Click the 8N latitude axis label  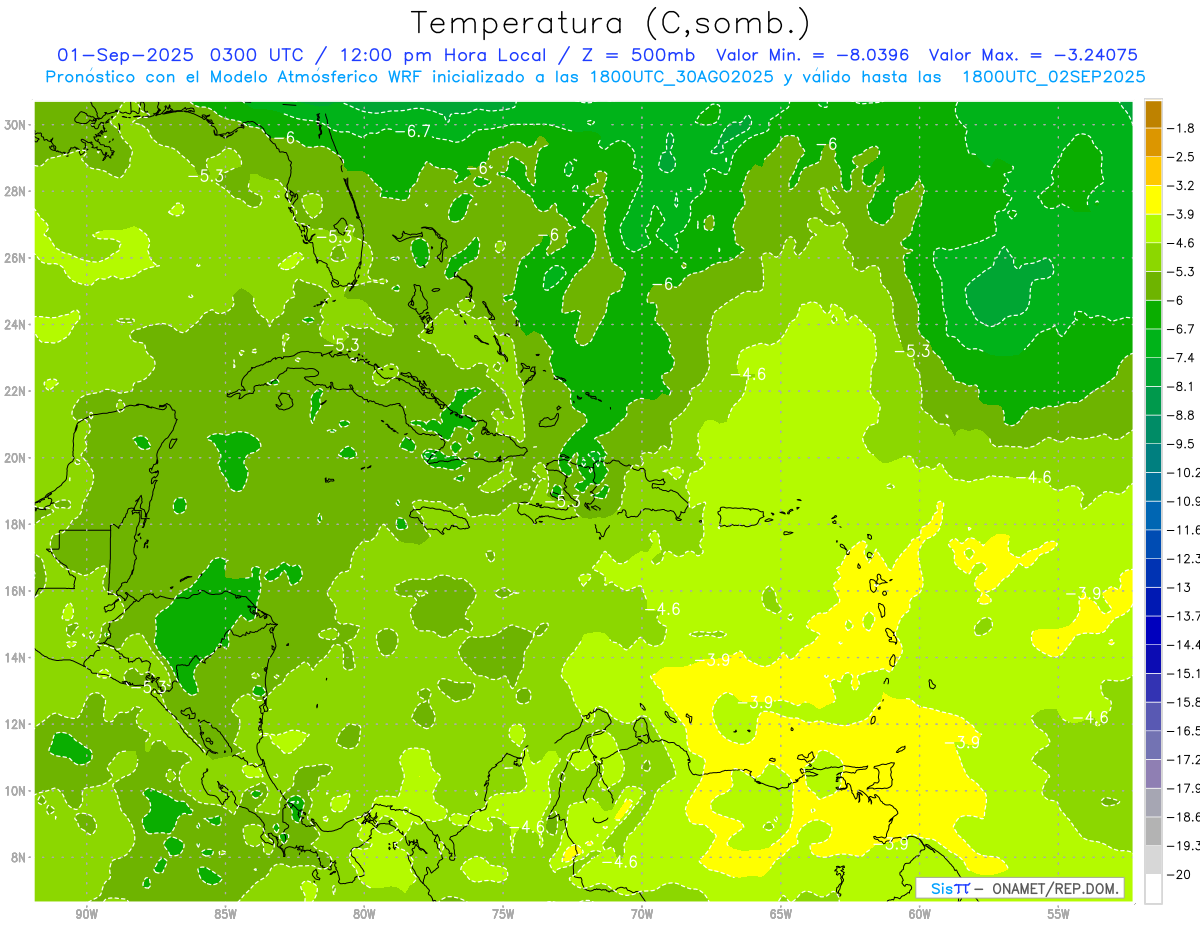click(17, 857)
